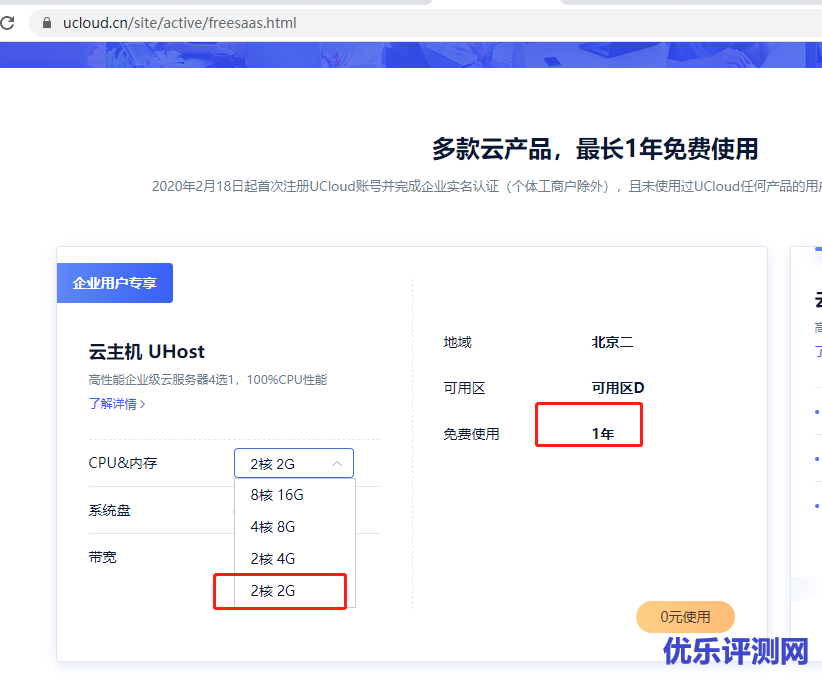The width and height of the screenshot is (822, 678).
Task: Select the 8核 16G option
Action: pyautogui.click(x=277, y=495)
